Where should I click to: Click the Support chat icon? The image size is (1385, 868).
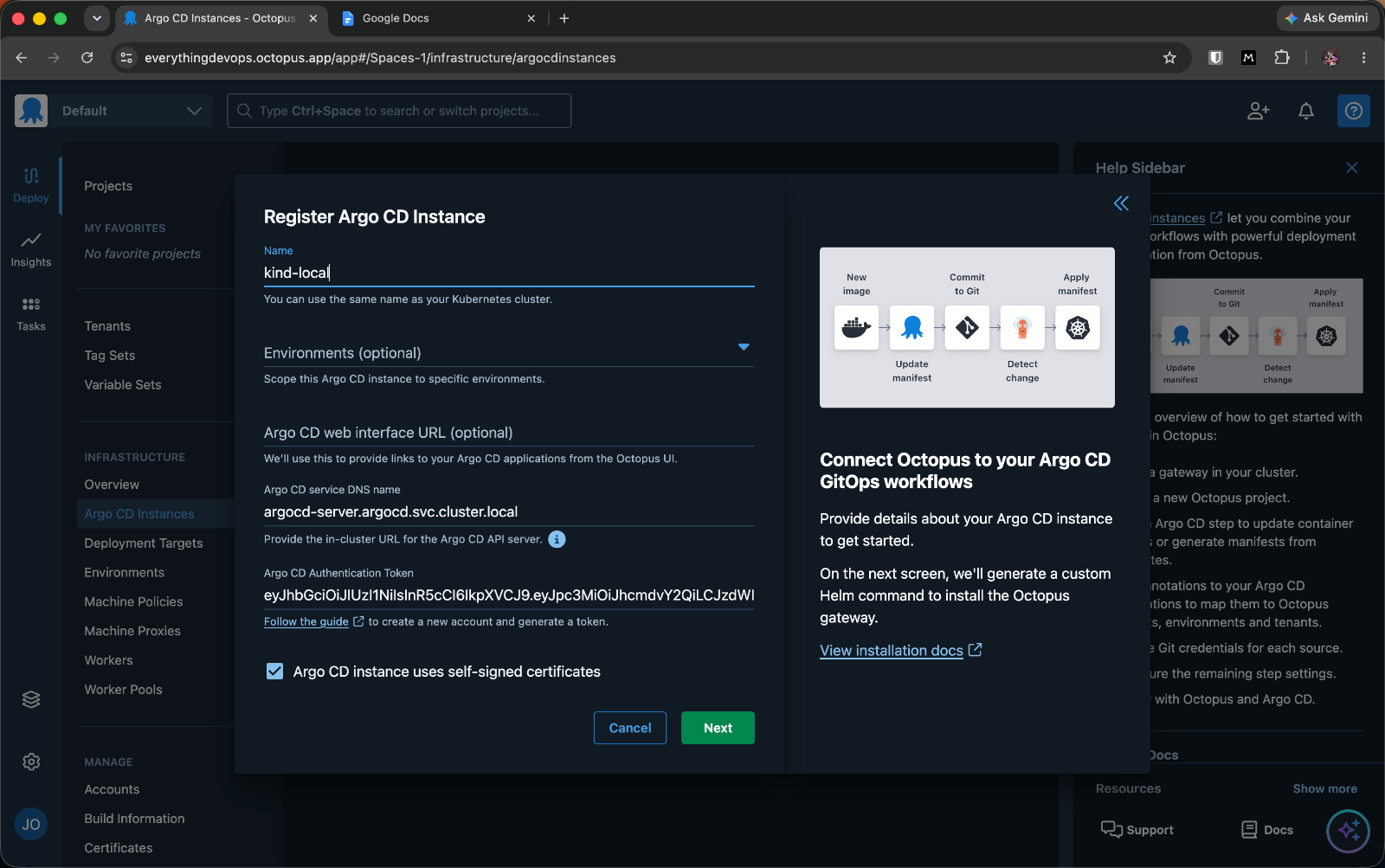[1111, 829]
